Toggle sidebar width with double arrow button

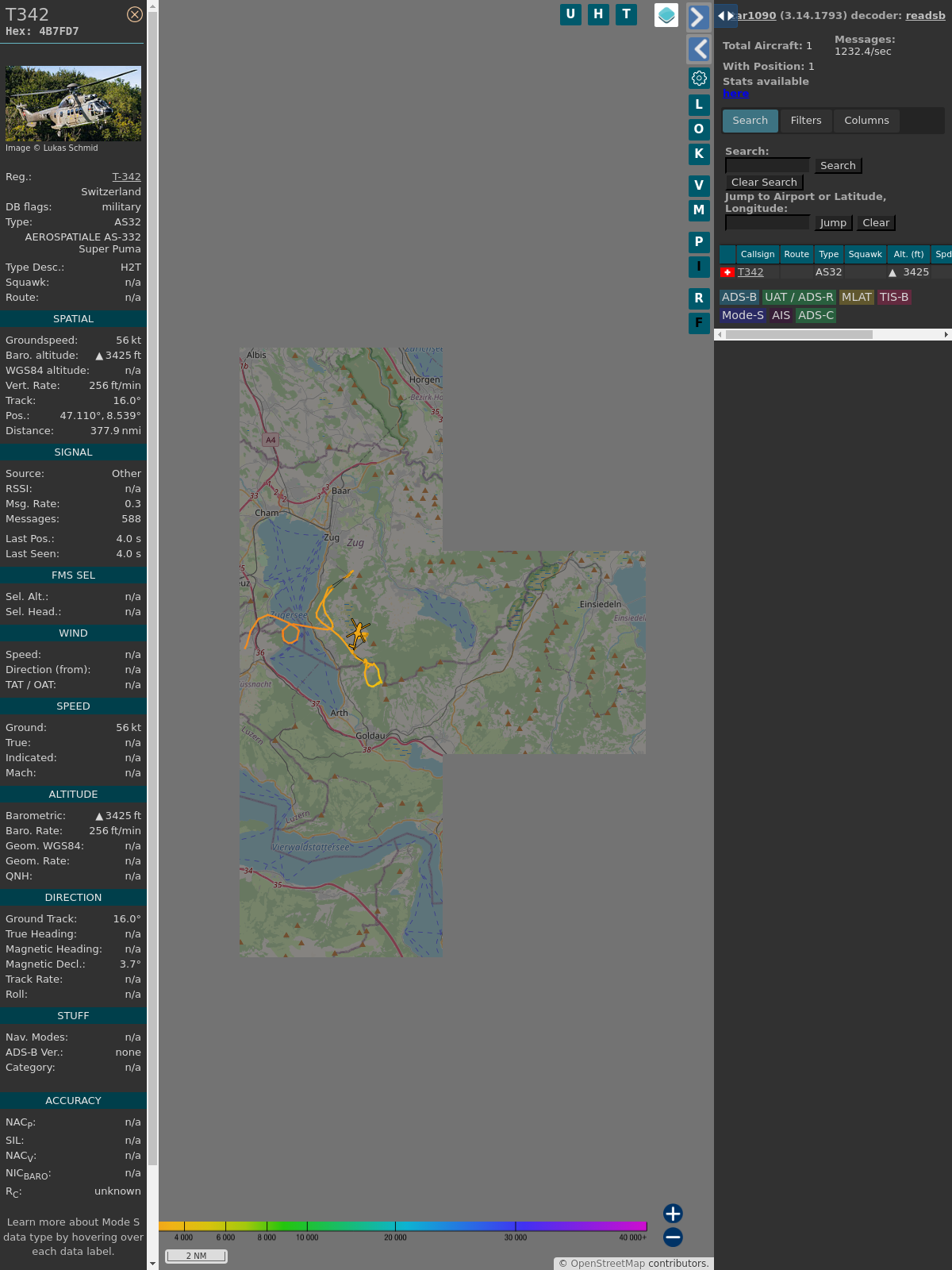click(725, 16)
